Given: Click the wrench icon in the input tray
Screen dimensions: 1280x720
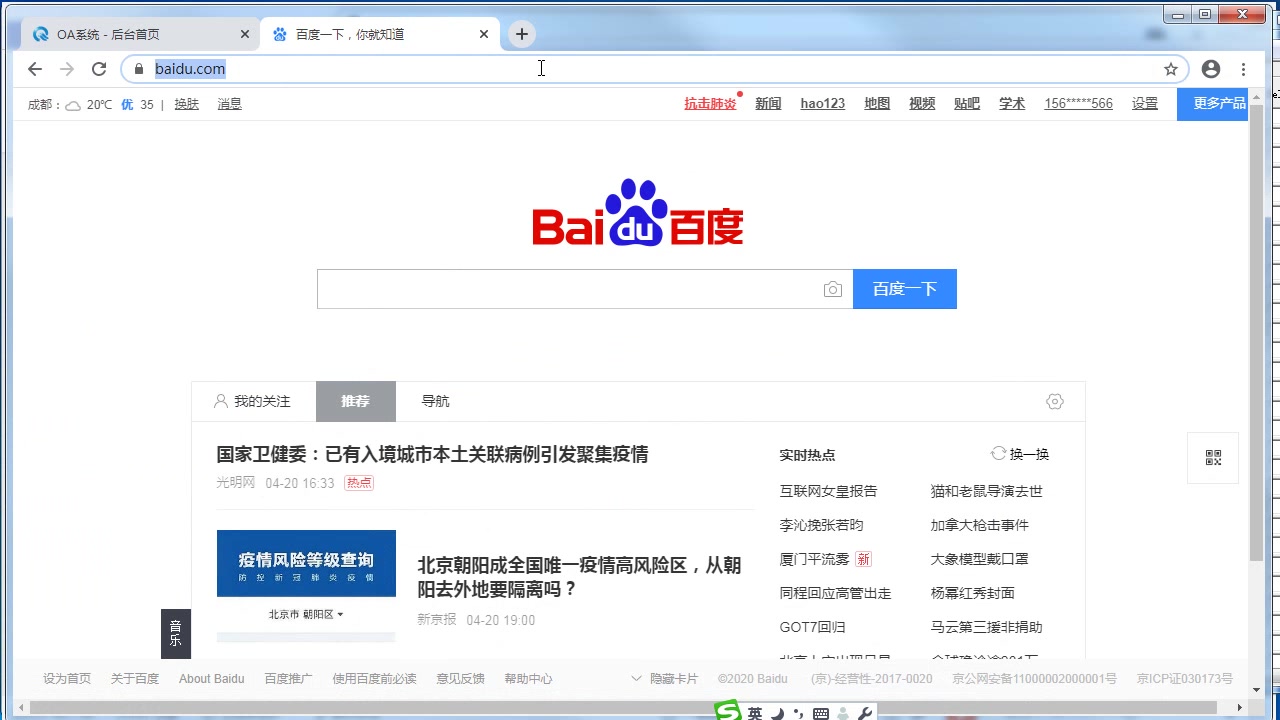Looking at the screenshot, I should point(868,712).
